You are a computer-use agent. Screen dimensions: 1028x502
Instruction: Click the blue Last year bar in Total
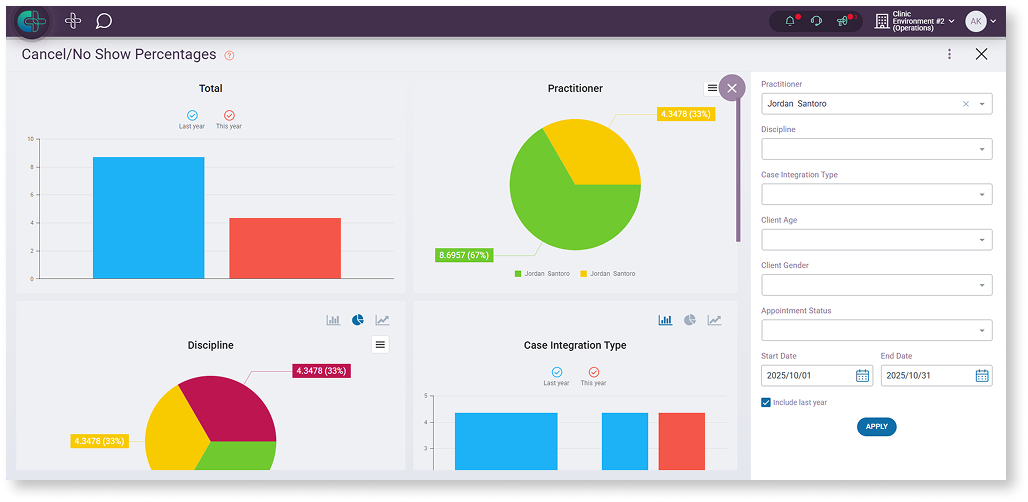pyautogui.click(x=148, y=217)
